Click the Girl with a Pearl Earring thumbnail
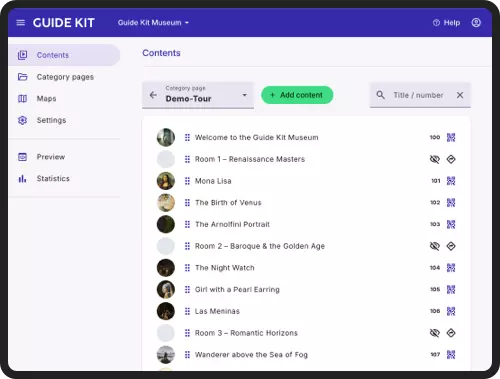Image resolution: width=500 pixels, height=379 pixels. (166, 289)
